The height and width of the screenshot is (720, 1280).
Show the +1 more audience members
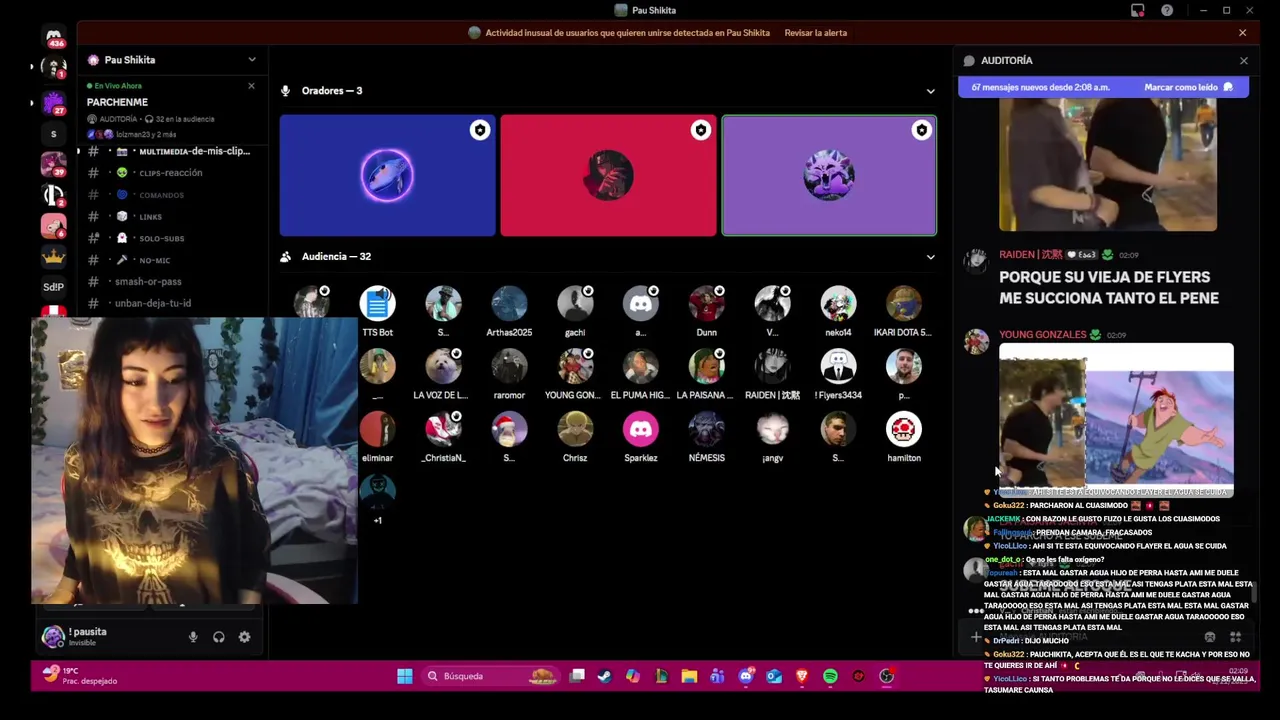pos(378,493)
